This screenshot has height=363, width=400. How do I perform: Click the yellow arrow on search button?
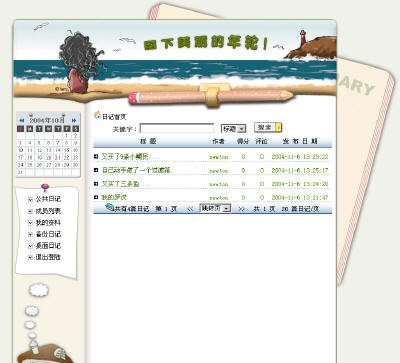(279, 127)
